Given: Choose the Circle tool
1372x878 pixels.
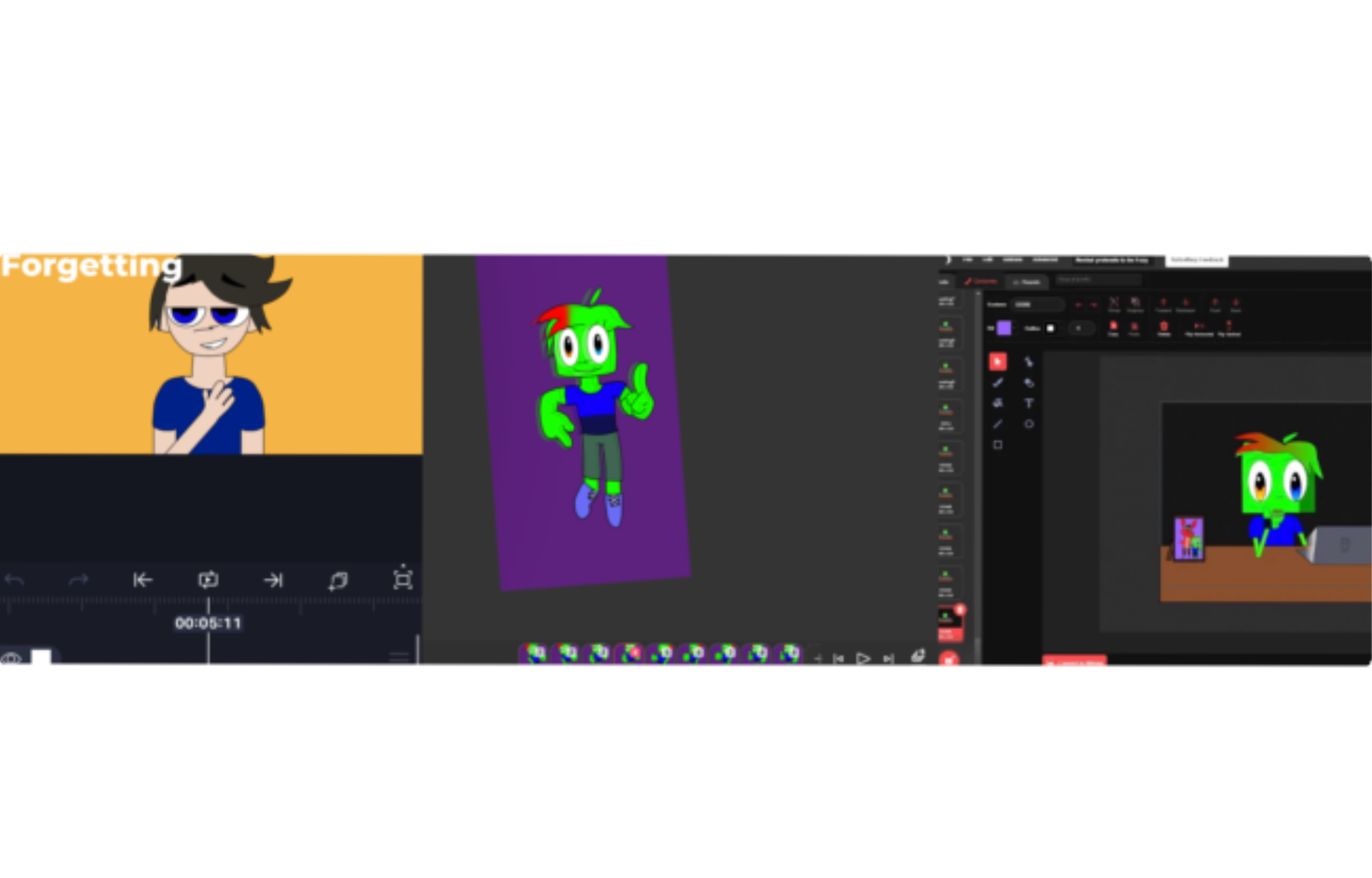Looking at the screenshot, I should [x=1029, y=424].
